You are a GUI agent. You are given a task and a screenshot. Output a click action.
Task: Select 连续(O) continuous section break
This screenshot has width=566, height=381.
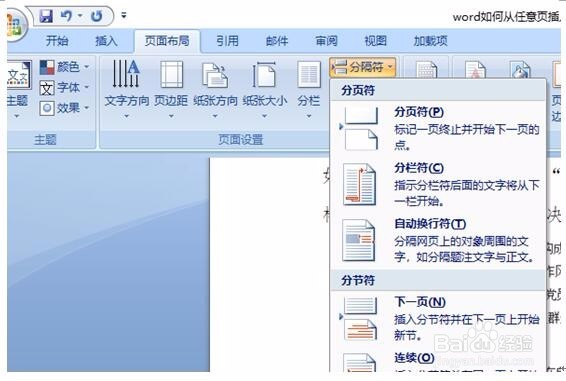click(x=437, y=361)
